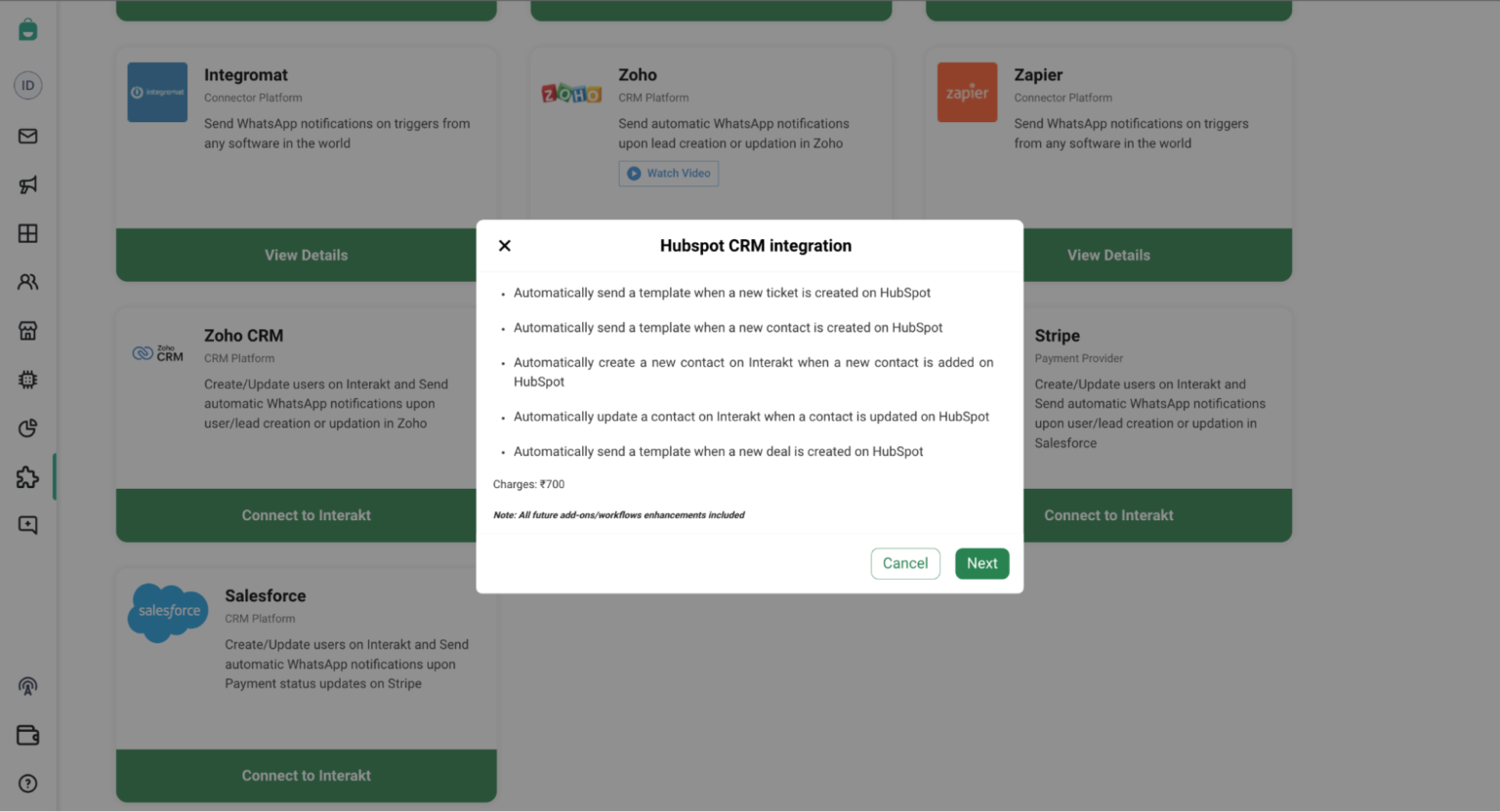The width and height of the screenshot is (1500, 812).
Task: Select the Integrations puzzle piece icon
Action: point(27,476)
